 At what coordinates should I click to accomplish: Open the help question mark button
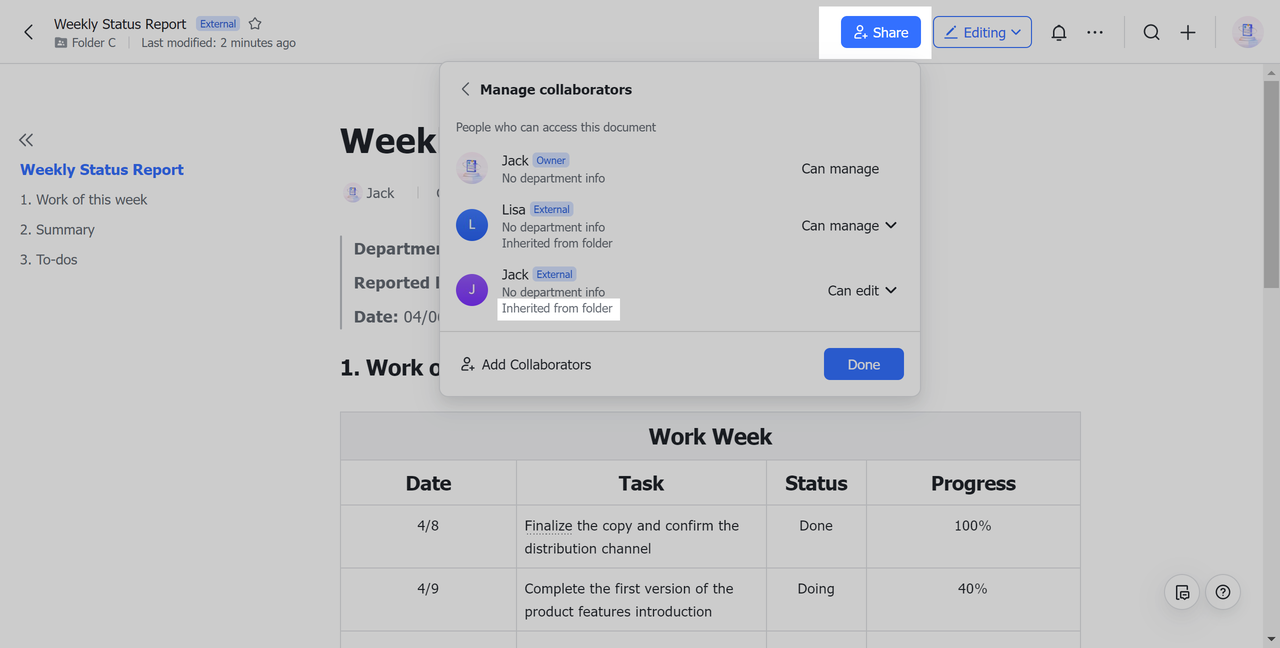point(1222,592)
